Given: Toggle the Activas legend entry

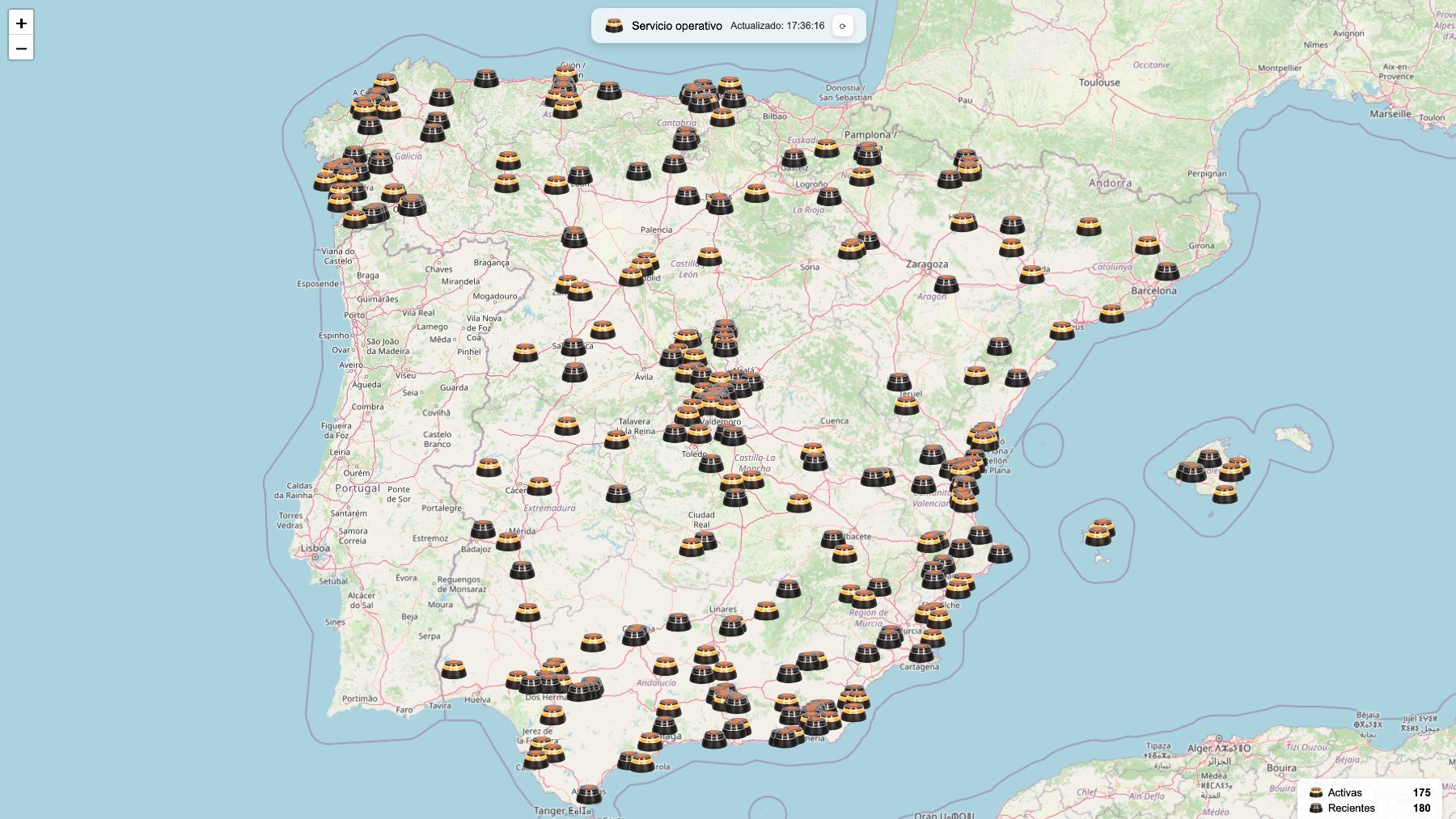Looking at the screenshot, I should click(x=1348, y=792).
